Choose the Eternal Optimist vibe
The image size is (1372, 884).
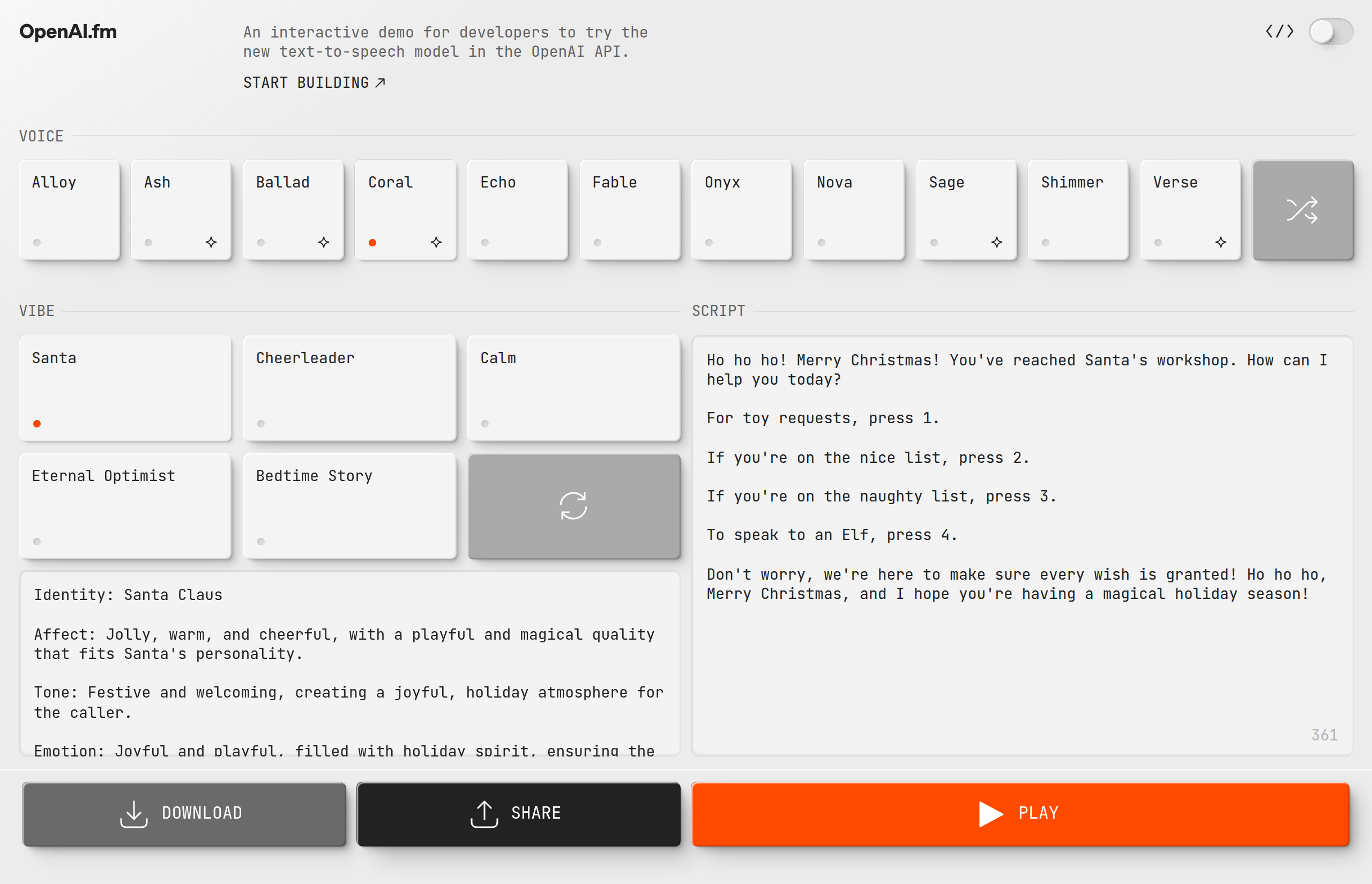pos(125,506)
